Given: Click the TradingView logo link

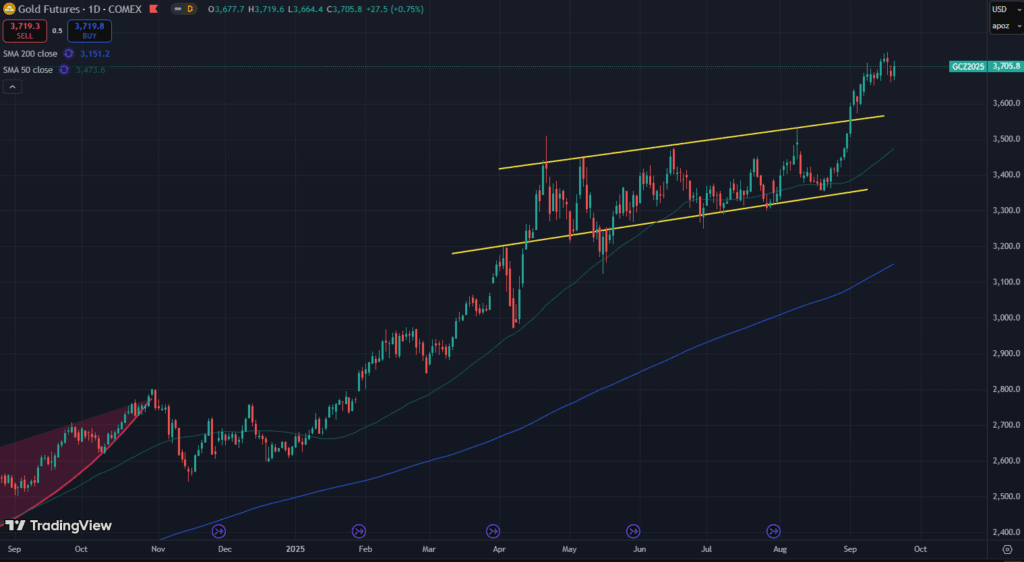Looking at the screenshot, I should (57, 526).
